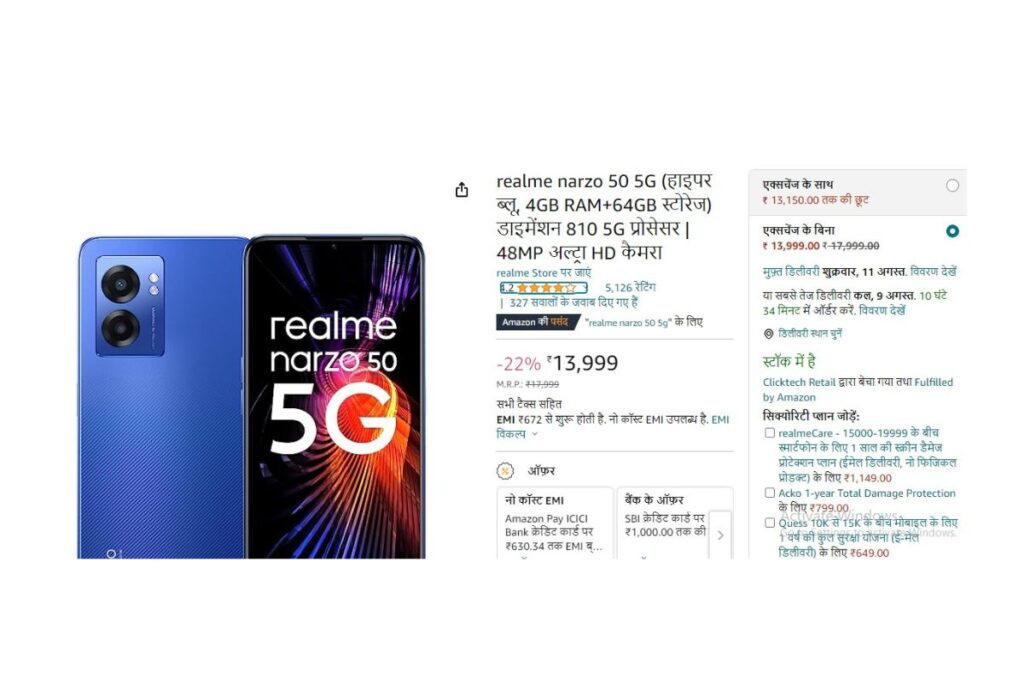Open the bank offers card

[666, 523]
